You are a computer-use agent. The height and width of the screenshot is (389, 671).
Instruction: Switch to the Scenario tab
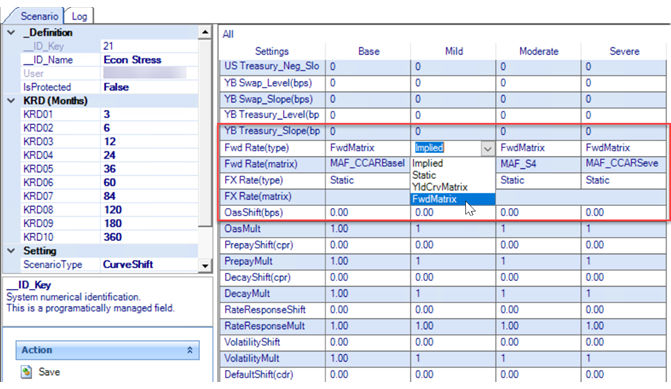point(39,16)
